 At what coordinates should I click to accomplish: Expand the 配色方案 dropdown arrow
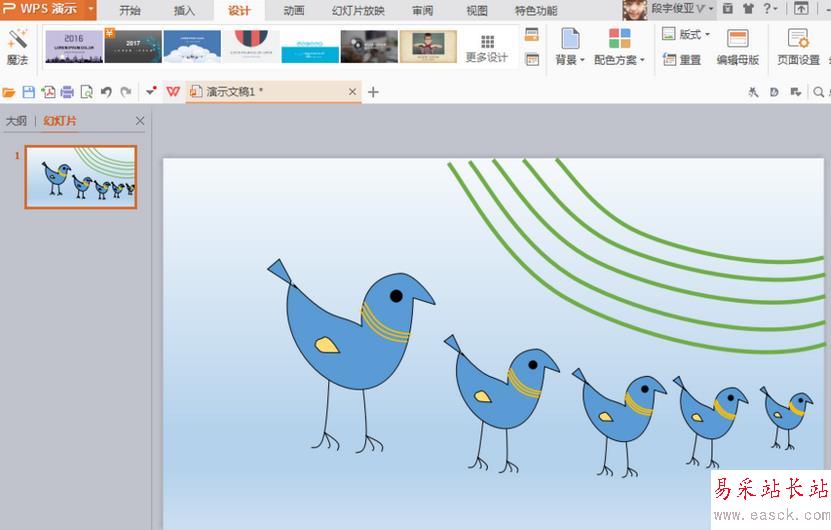(x=642, y=60)
